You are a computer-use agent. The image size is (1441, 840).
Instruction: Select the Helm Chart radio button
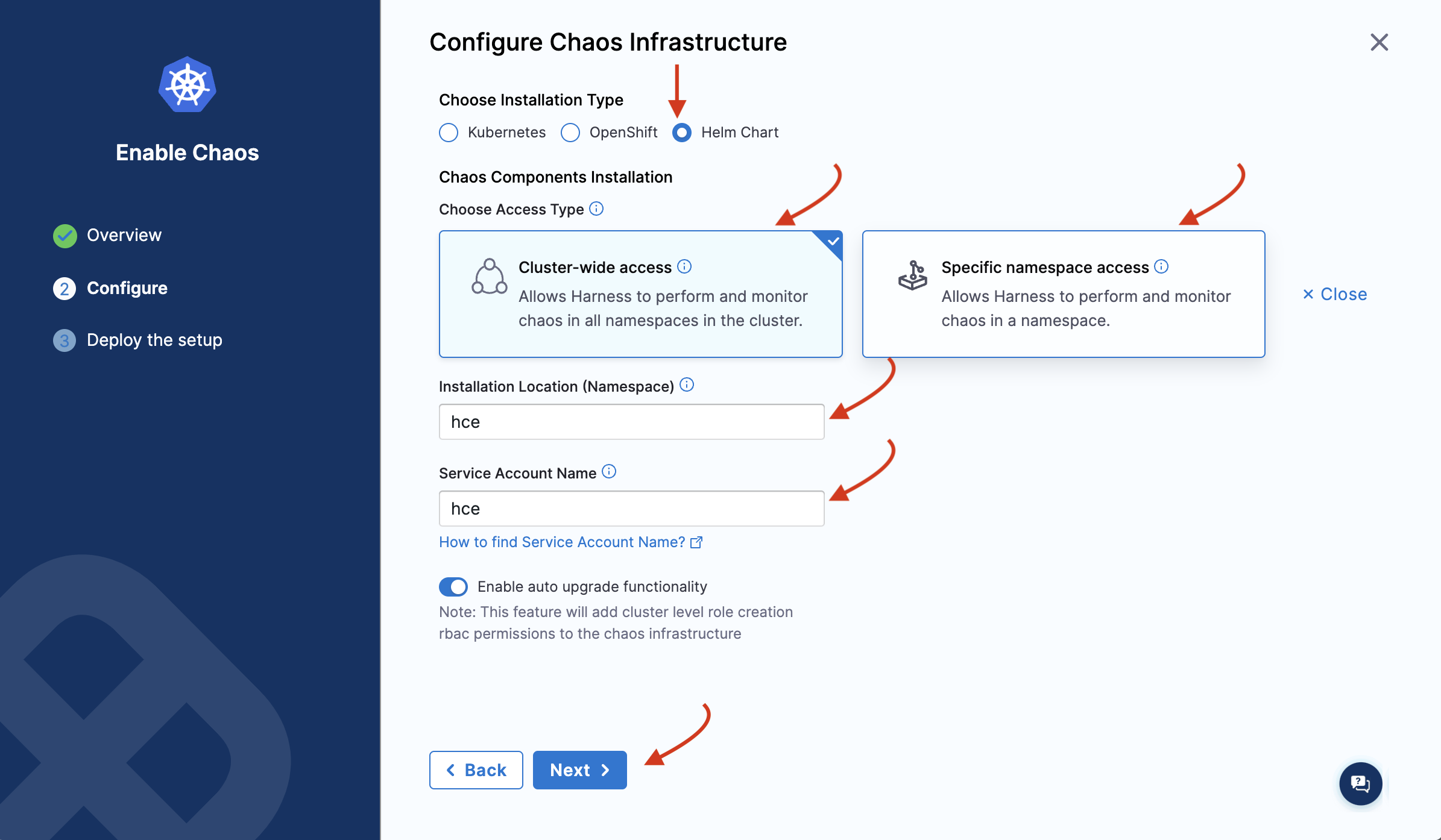tap(682, 133)
